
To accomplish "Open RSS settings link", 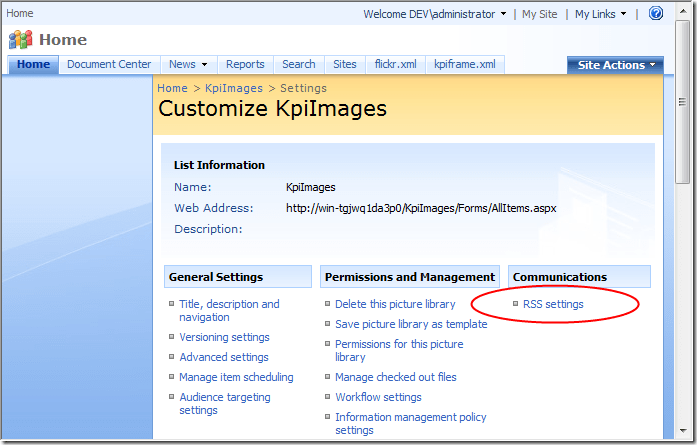I will tap(553, 304).
